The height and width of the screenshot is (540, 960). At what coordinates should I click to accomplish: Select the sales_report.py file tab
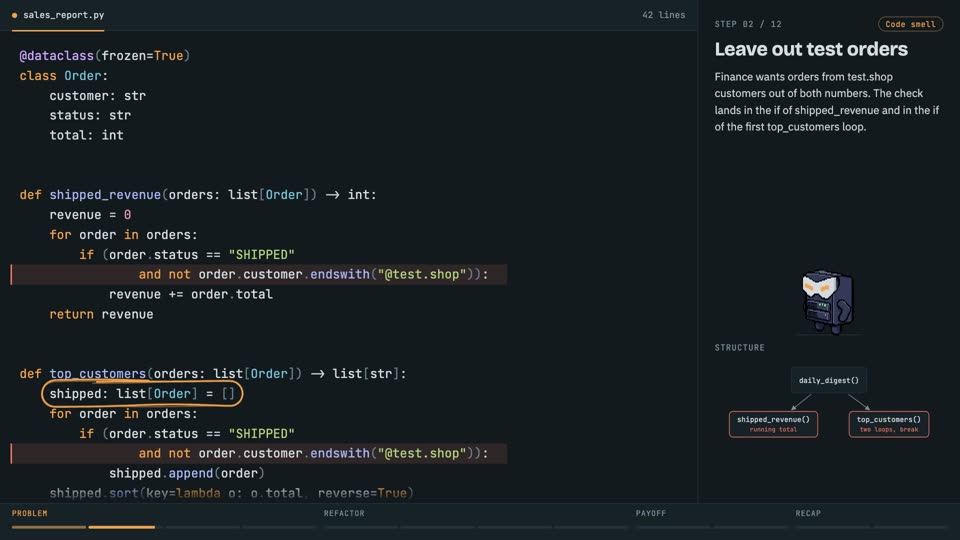click(58, 15)
